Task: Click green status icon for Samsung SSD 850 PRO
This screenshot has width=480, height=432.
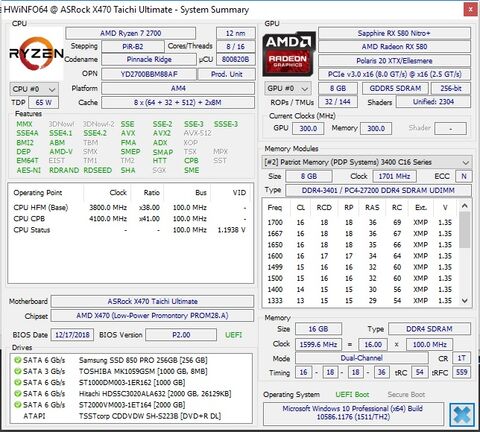Action: [18, 360]
